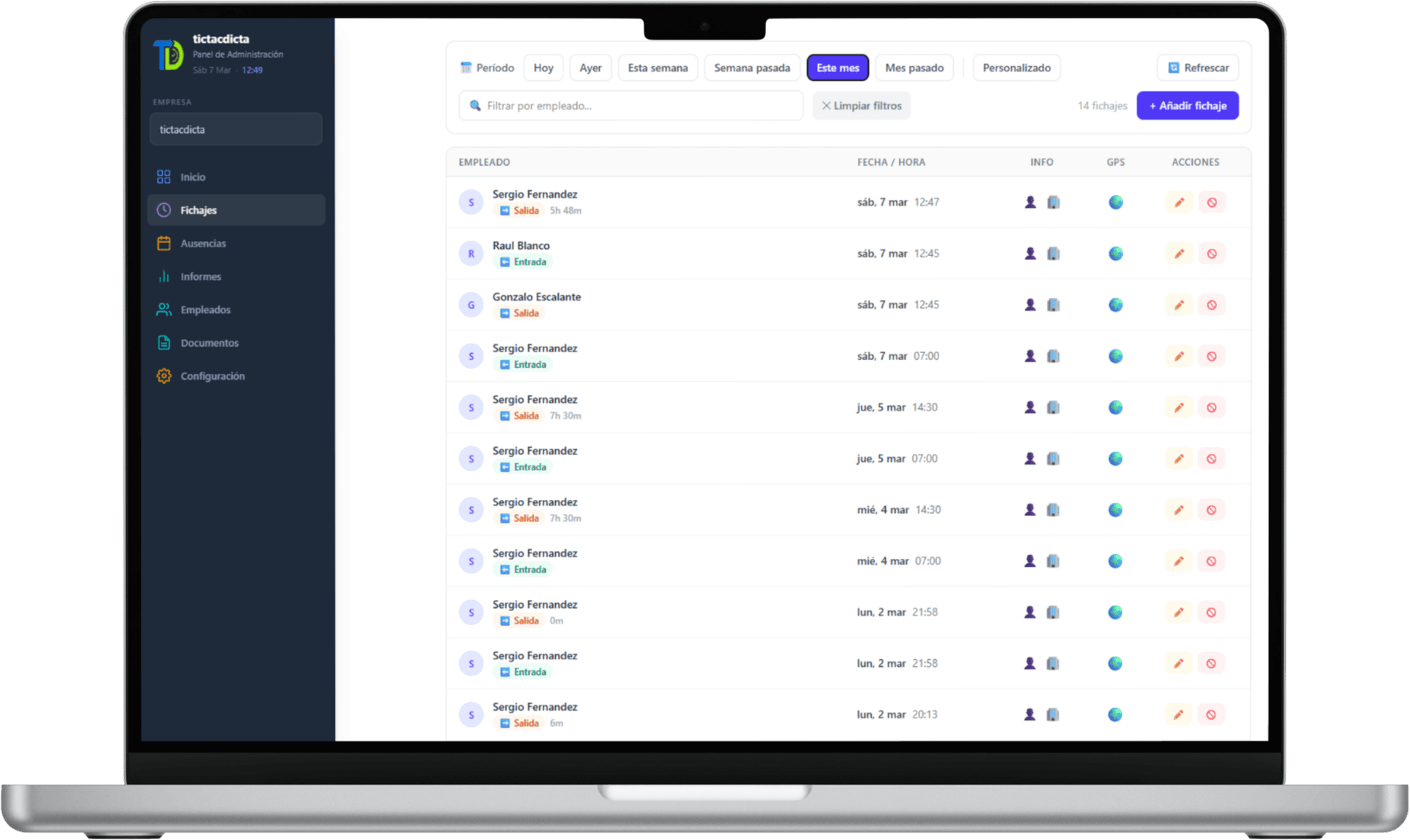The width and height of the screenshot is (1410, 840).
Task: Click edit pencil for Raul Blanco entry
Action: pyautogui.click(x=1179, y=253)
